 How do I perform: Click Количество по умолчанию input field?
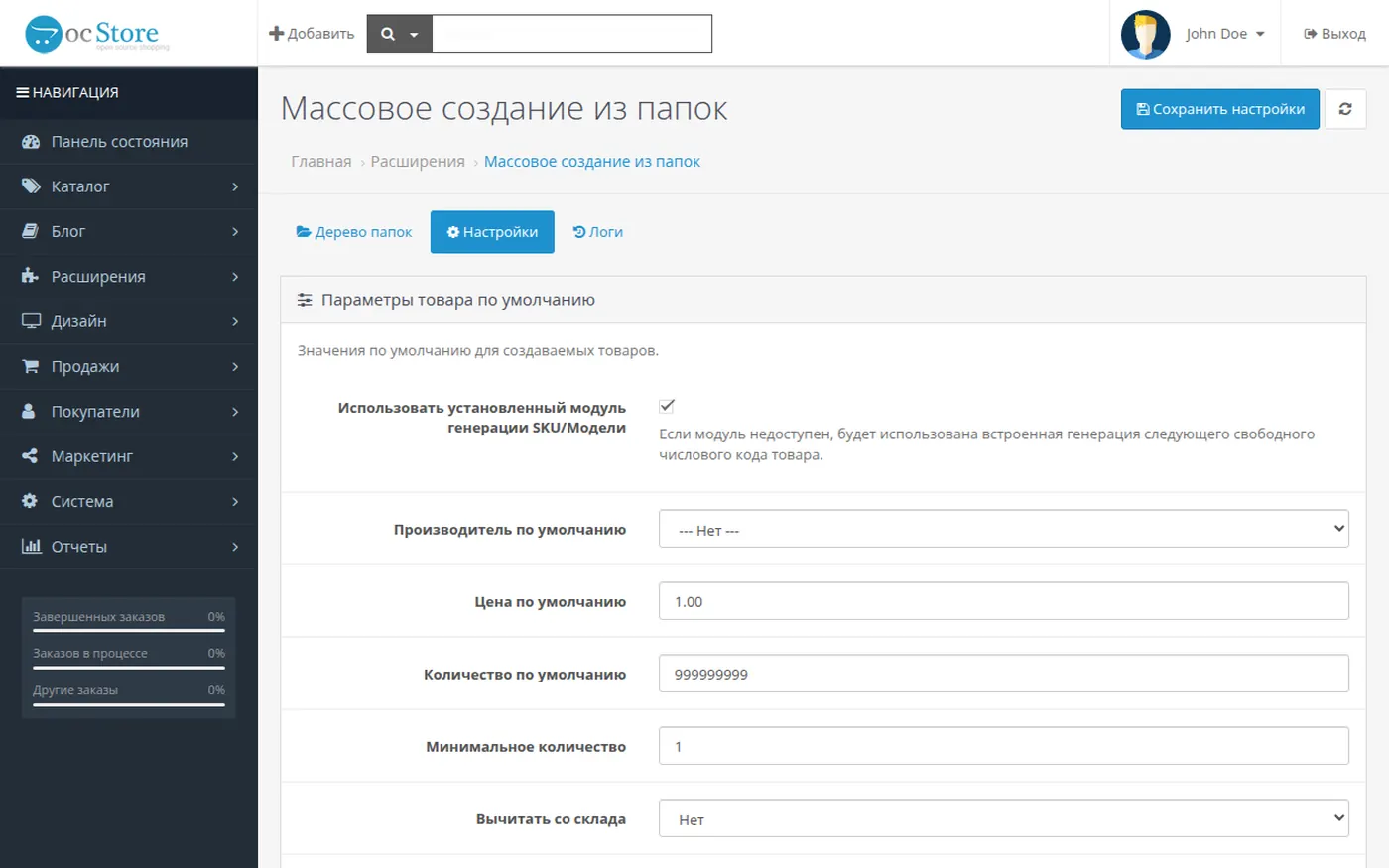[x=1004, y=674]
